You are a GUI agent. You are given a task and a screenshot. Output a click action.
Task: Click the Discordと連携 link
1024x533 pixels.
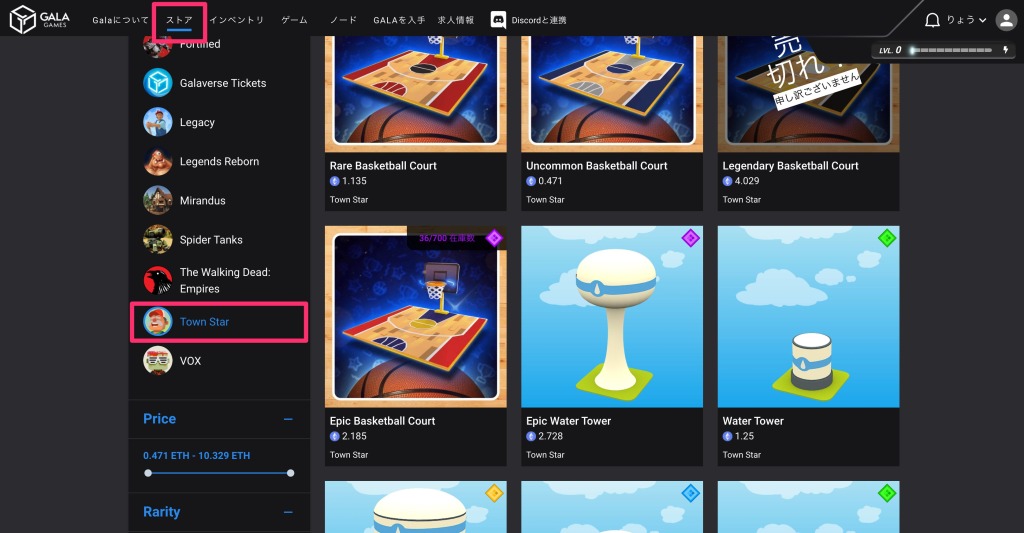[539, 20]
